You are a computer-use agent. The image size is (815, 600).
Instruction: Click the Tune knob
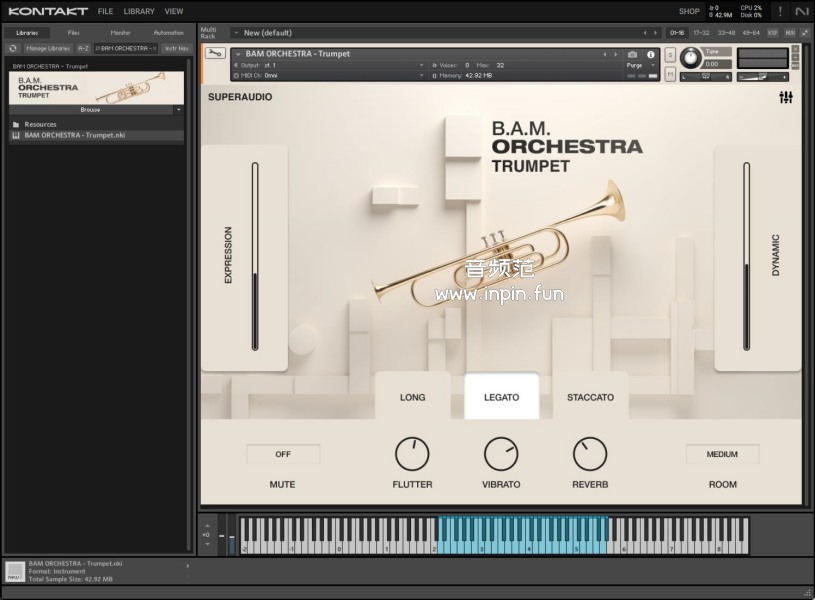click(690, 58)
